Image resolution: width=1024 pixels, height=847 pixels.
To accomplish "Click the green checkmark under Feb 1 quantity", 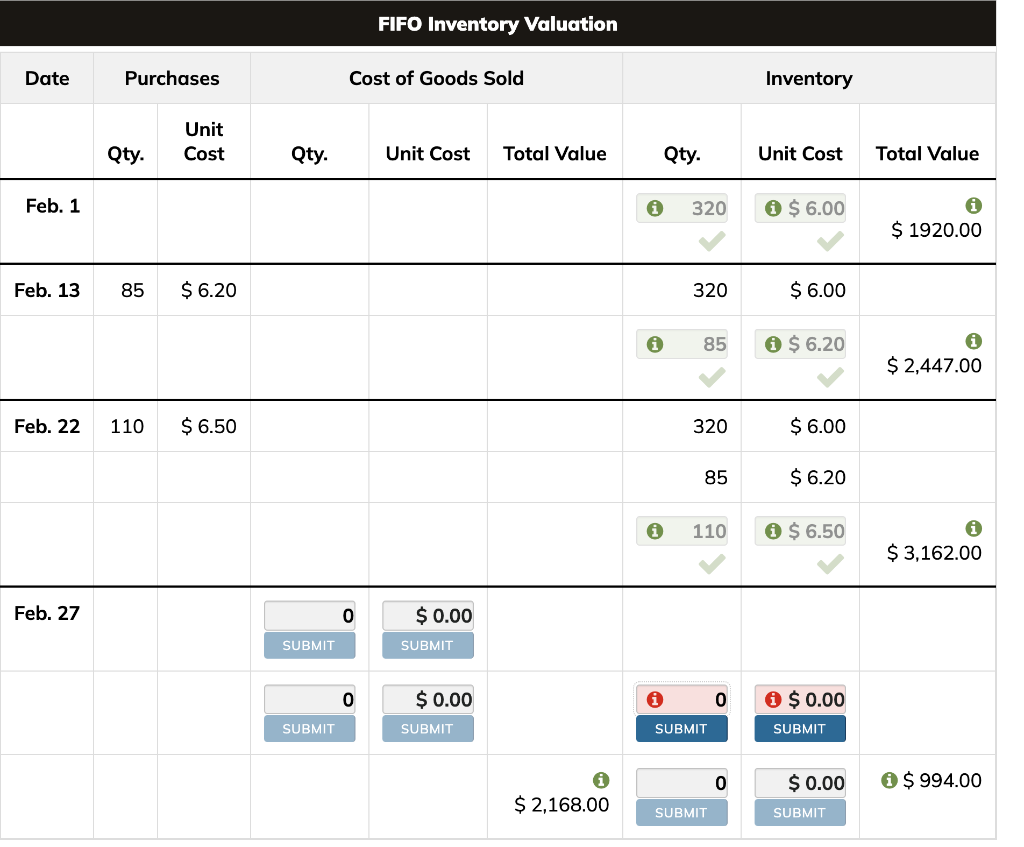I will coord(711,239).
